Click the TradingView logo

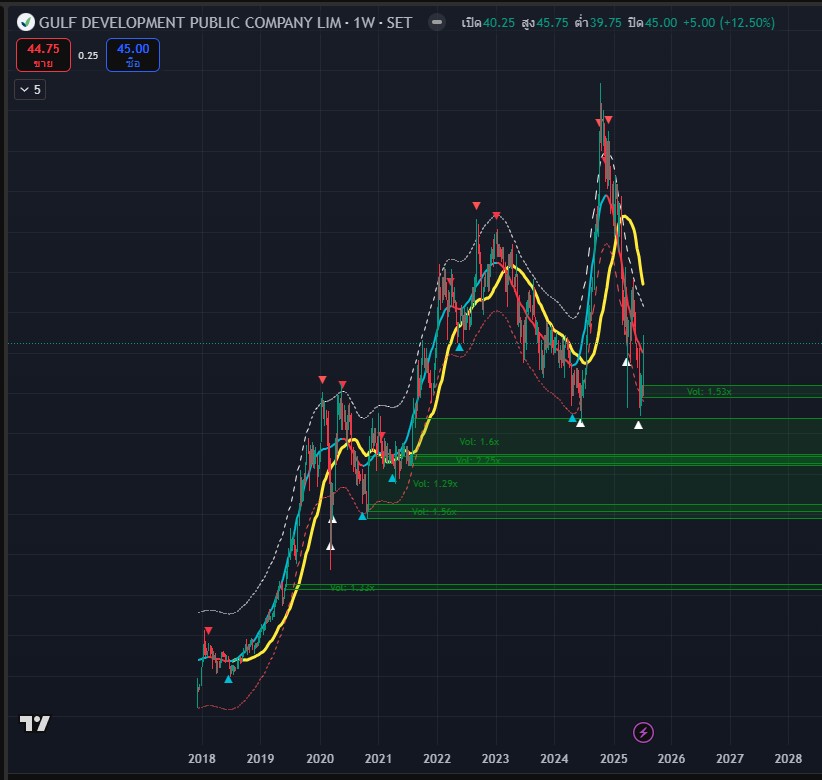[35, 723]
